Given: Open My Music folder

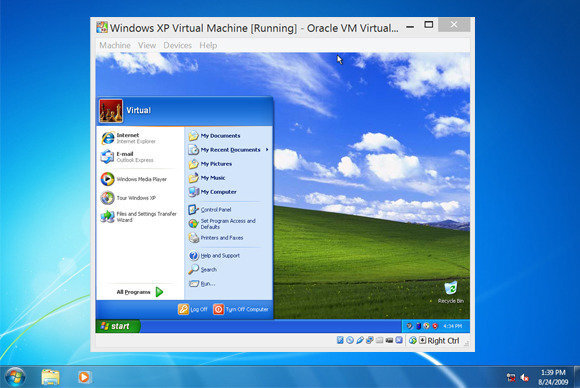Looking at the screenshot, I should point(207,178).
